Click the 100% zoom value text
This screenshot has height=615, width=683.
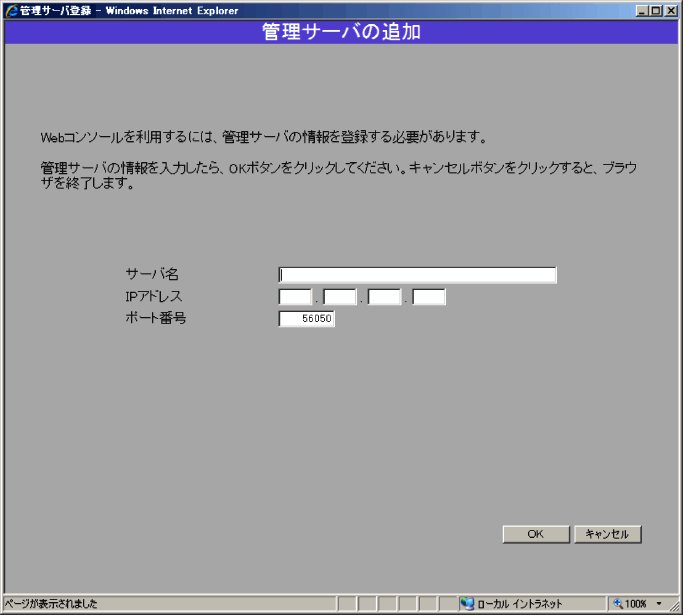click(x=636, y=604)
